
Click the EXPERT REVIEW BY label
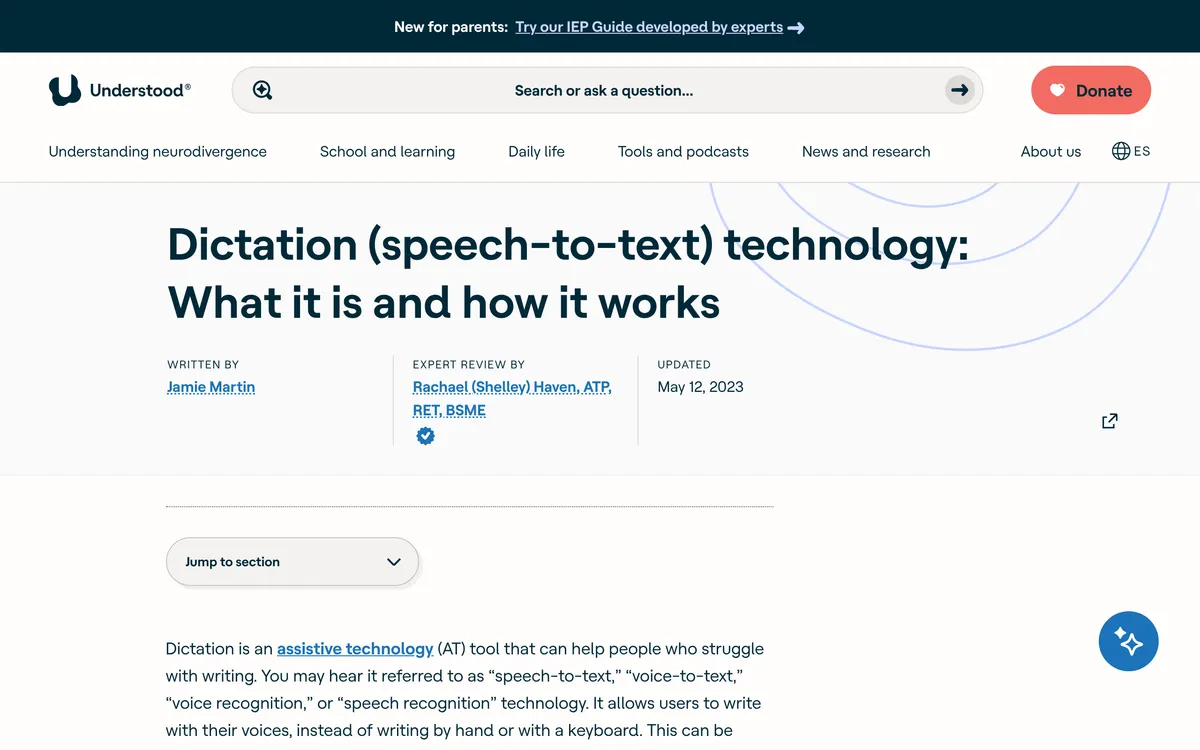click(x=469, y=364)
